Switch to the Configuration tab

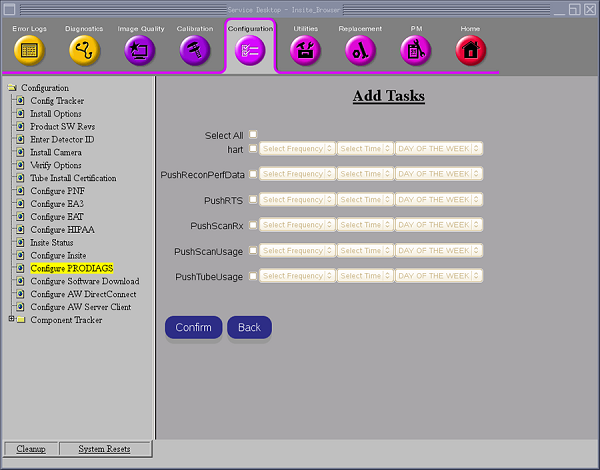tap(250, 49)
